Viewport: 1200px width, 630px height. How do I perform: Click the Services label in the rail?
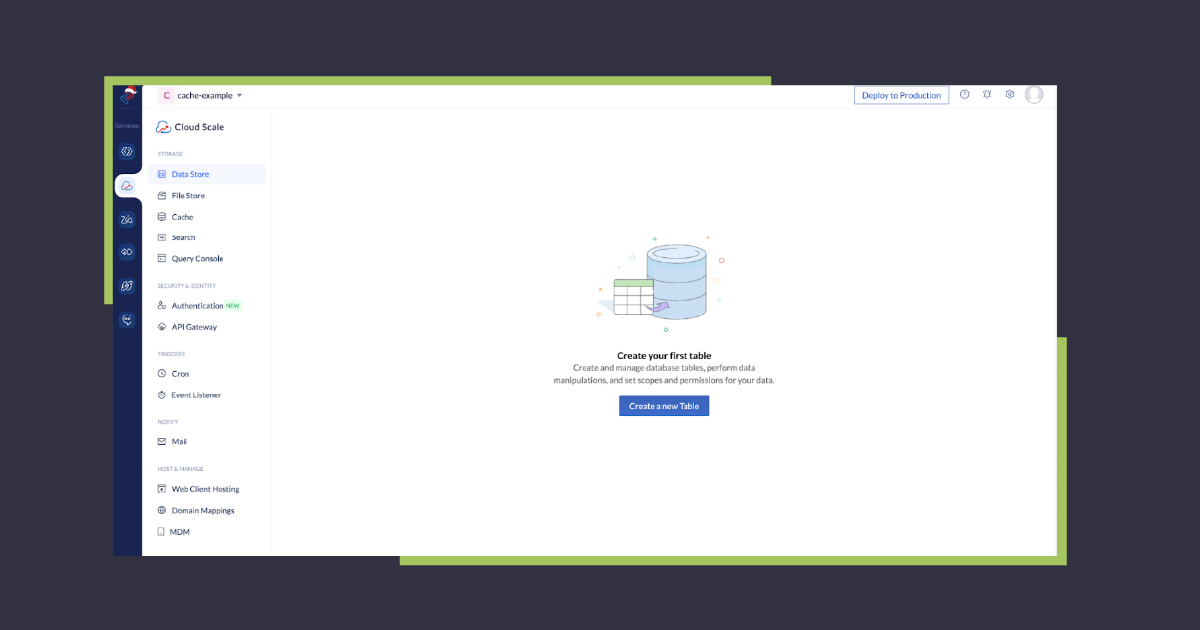tap(127, 125)
